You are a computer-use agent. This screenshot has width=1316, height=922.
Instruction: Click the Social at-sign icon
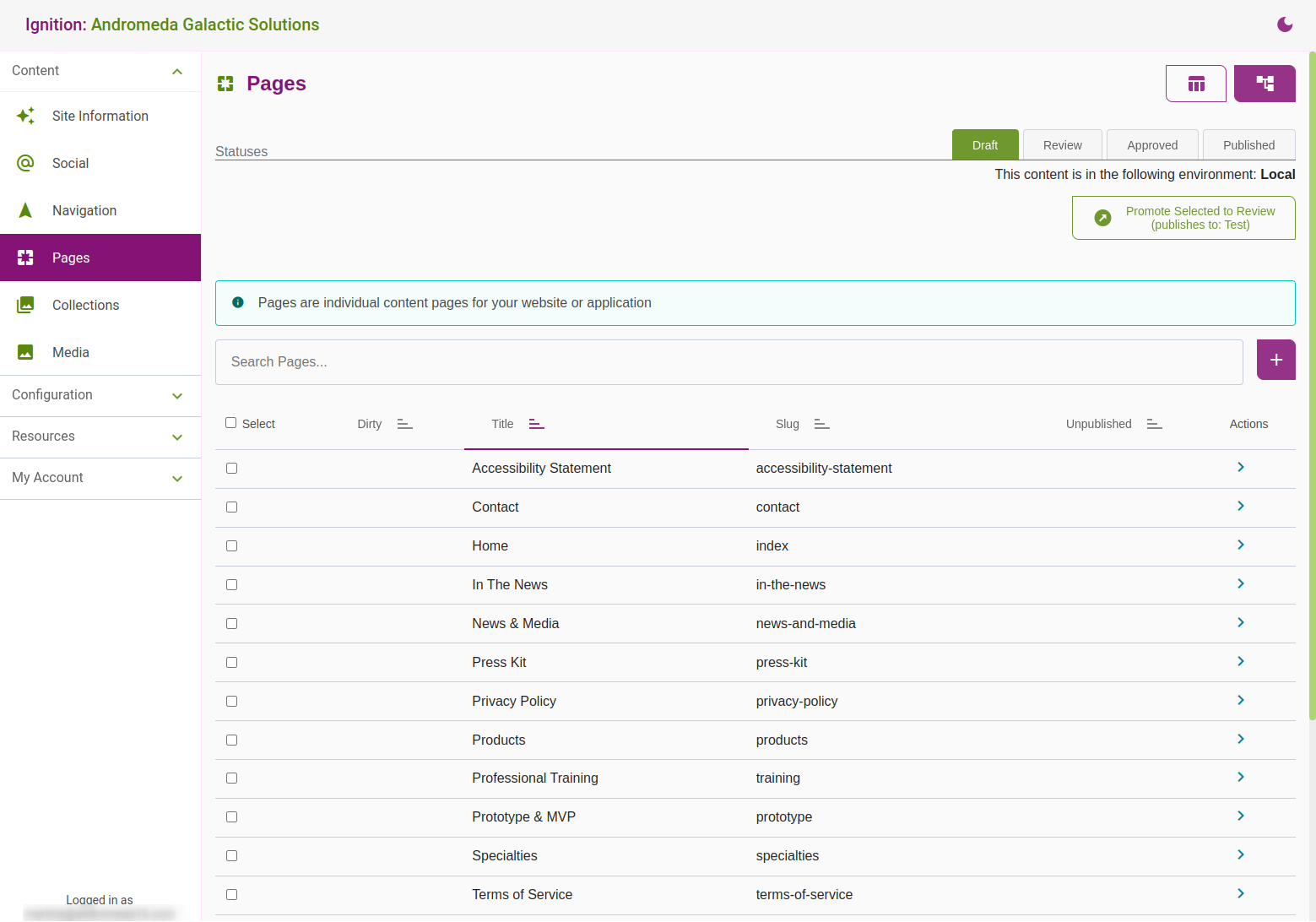[x=25, y=163]
